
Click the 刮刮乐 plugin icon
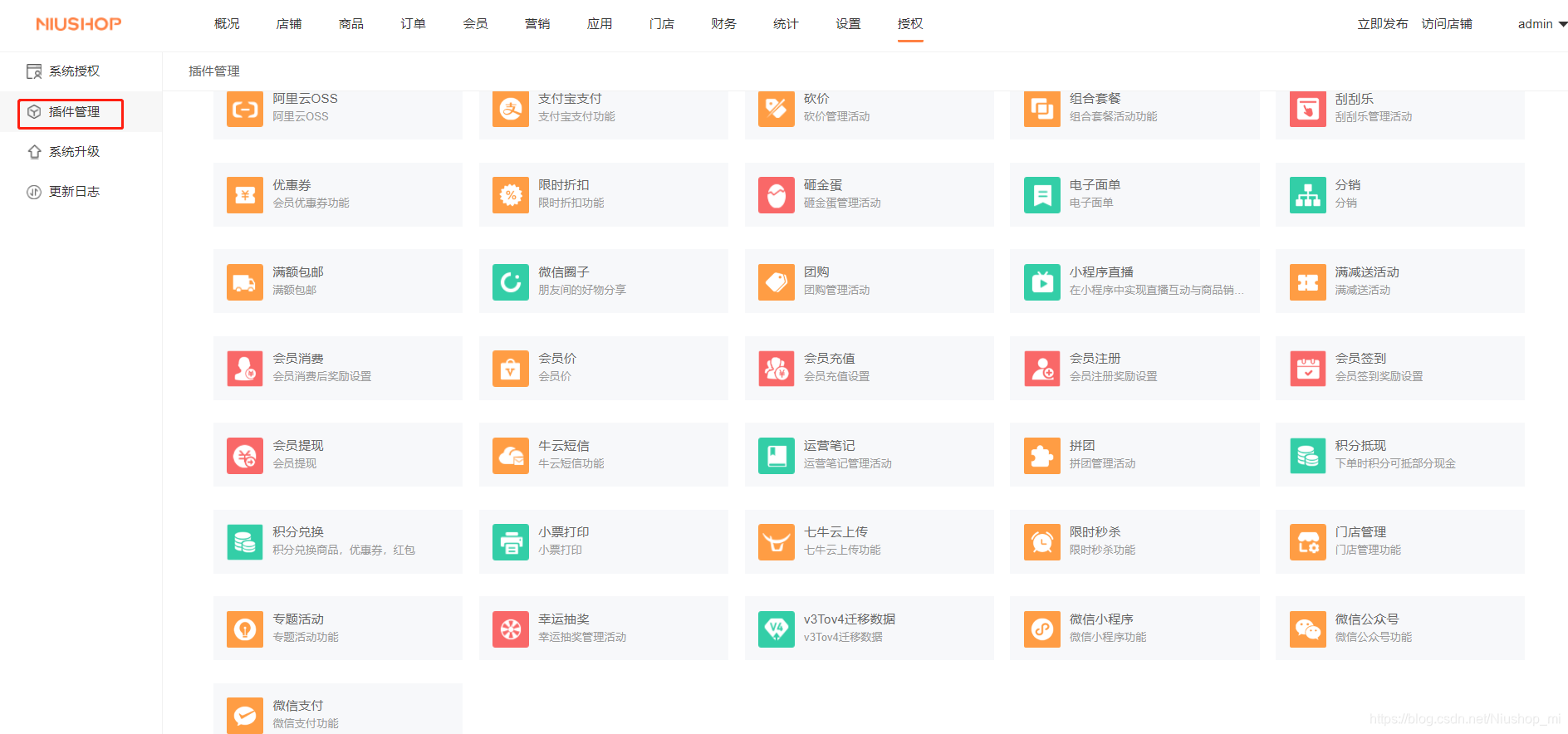(x=1308, y=109)
